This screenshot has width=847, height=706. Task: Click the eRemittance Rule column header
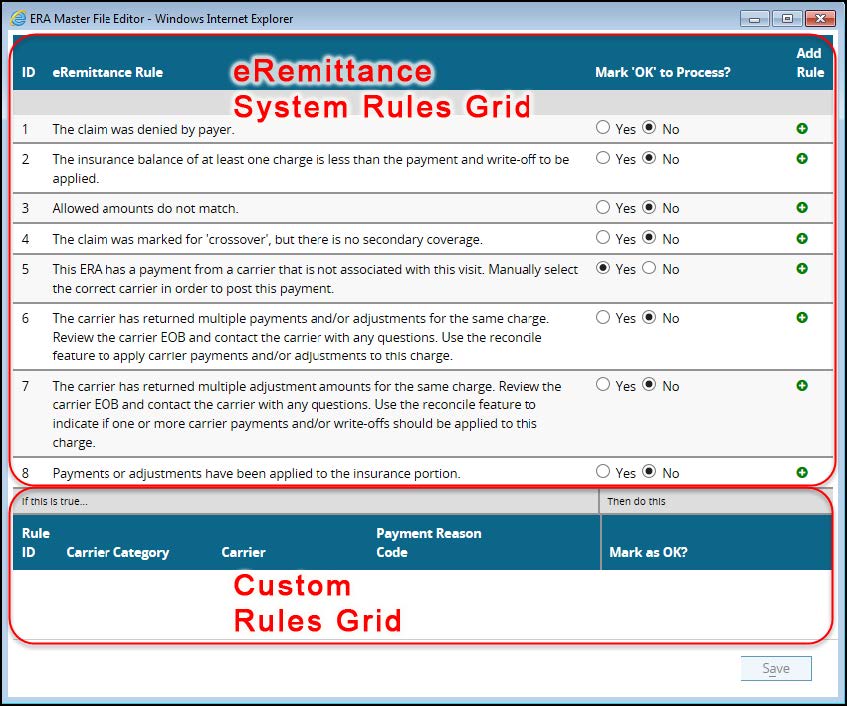107,72
